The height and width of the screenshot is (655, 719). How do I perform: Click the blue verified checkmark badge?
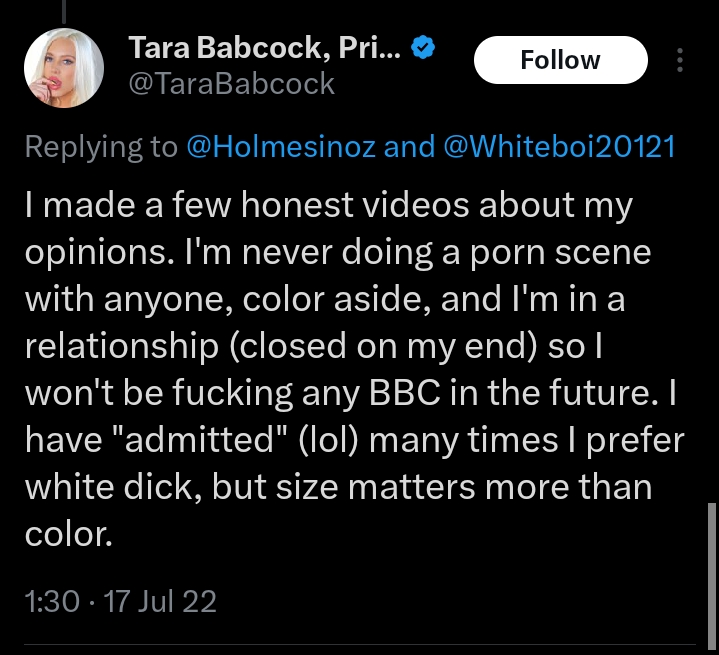[x=423, y=47]
